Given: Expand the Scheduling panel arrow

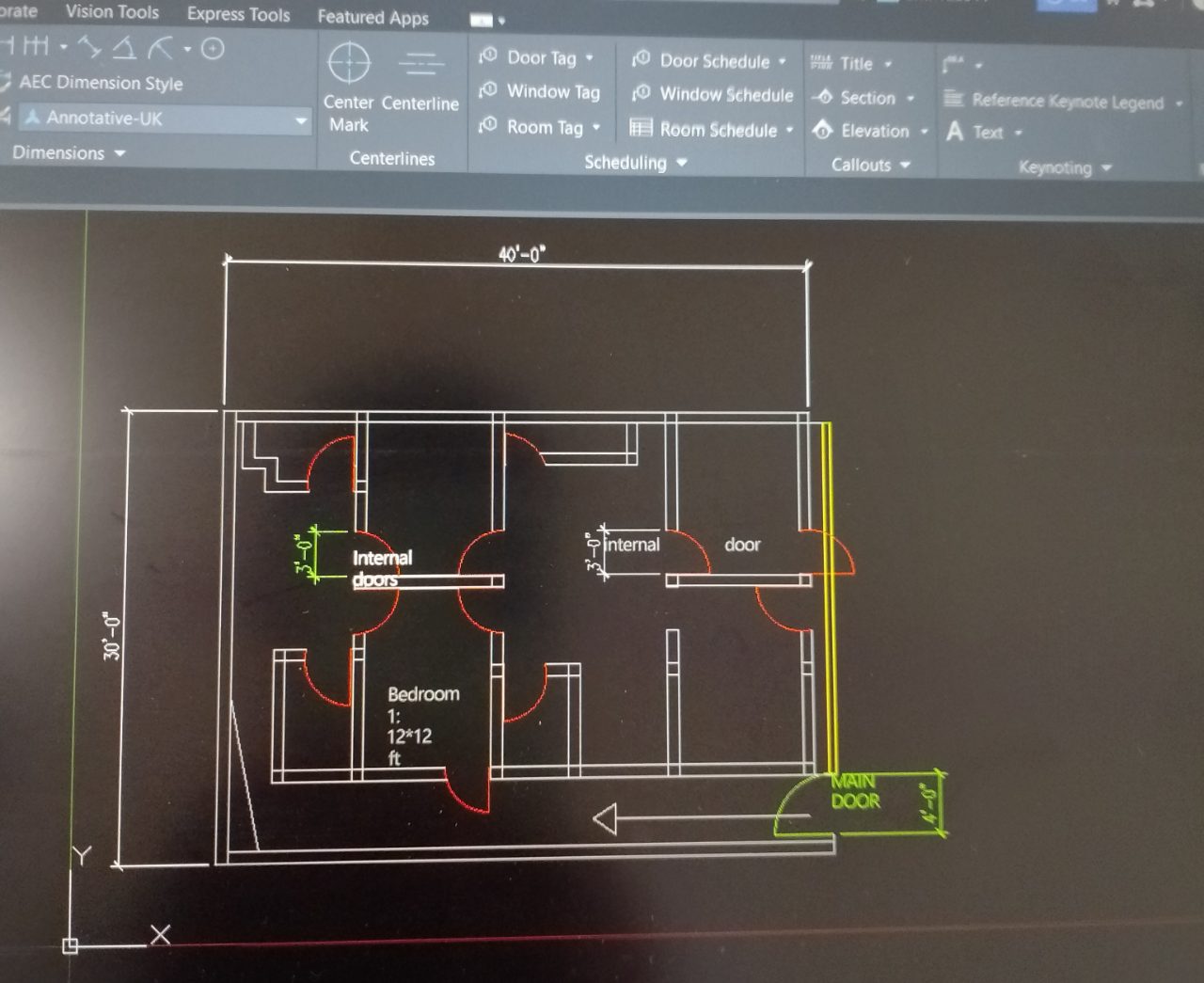Looking at the screenshot, I should [x=682, y=163].
